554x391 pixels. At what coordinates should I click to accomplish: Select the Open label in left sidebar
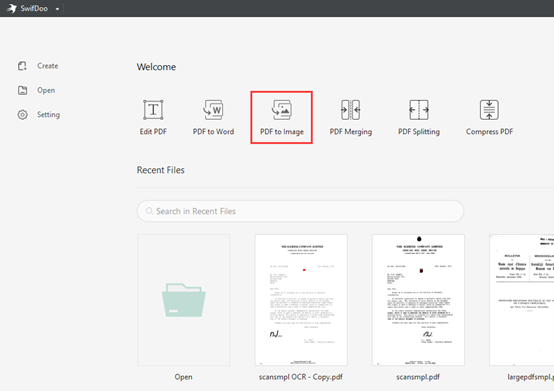coord(46,90)
